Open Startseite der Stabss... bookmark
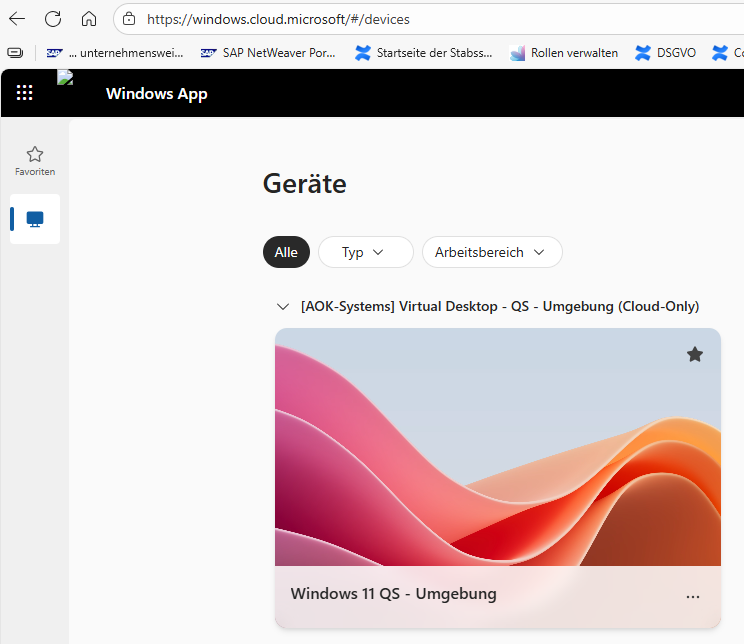The image size is (744, 644). pos(424,53)
